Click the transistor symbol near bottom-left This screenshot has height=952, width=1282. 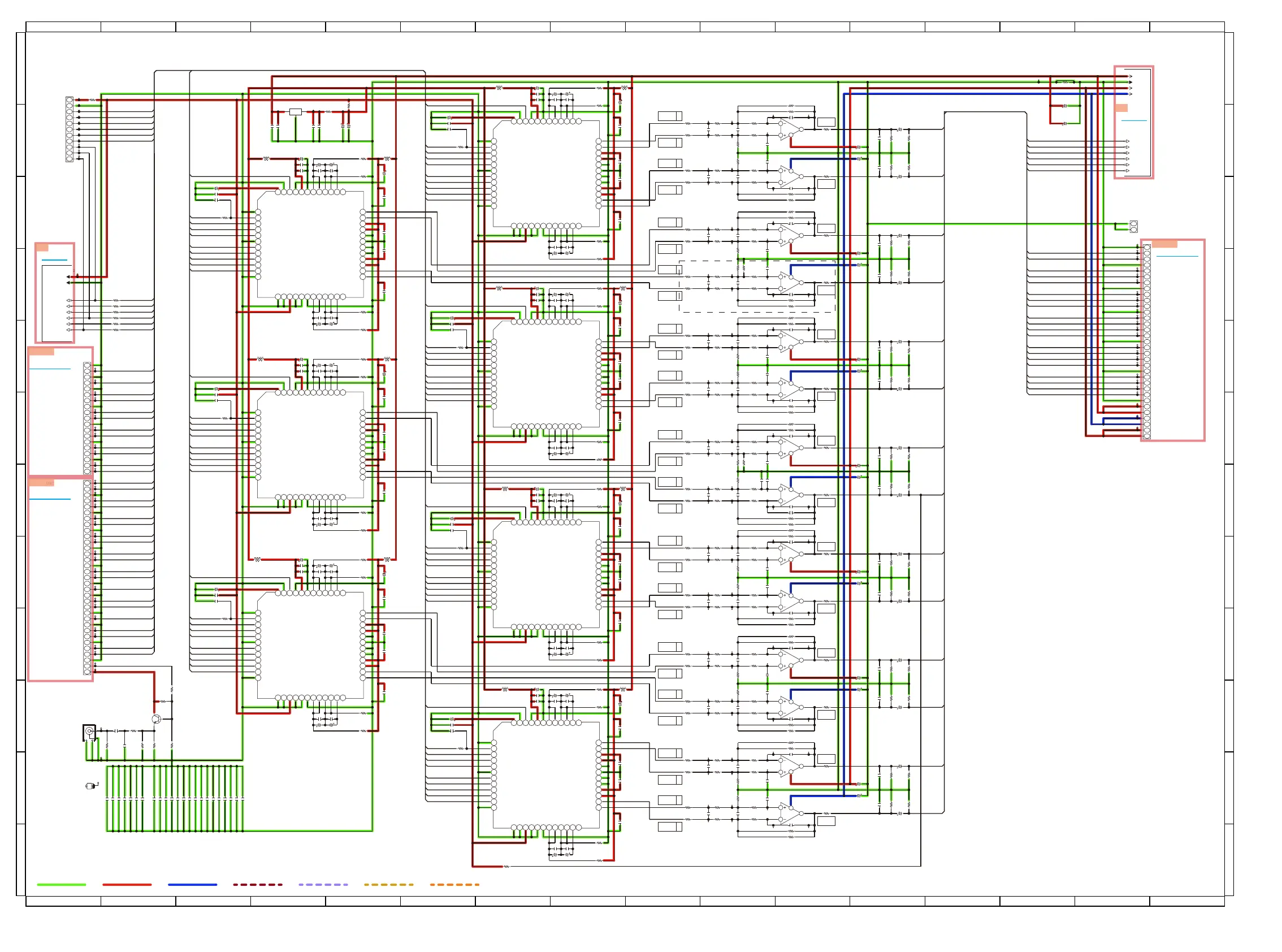(x=156, y=719)
